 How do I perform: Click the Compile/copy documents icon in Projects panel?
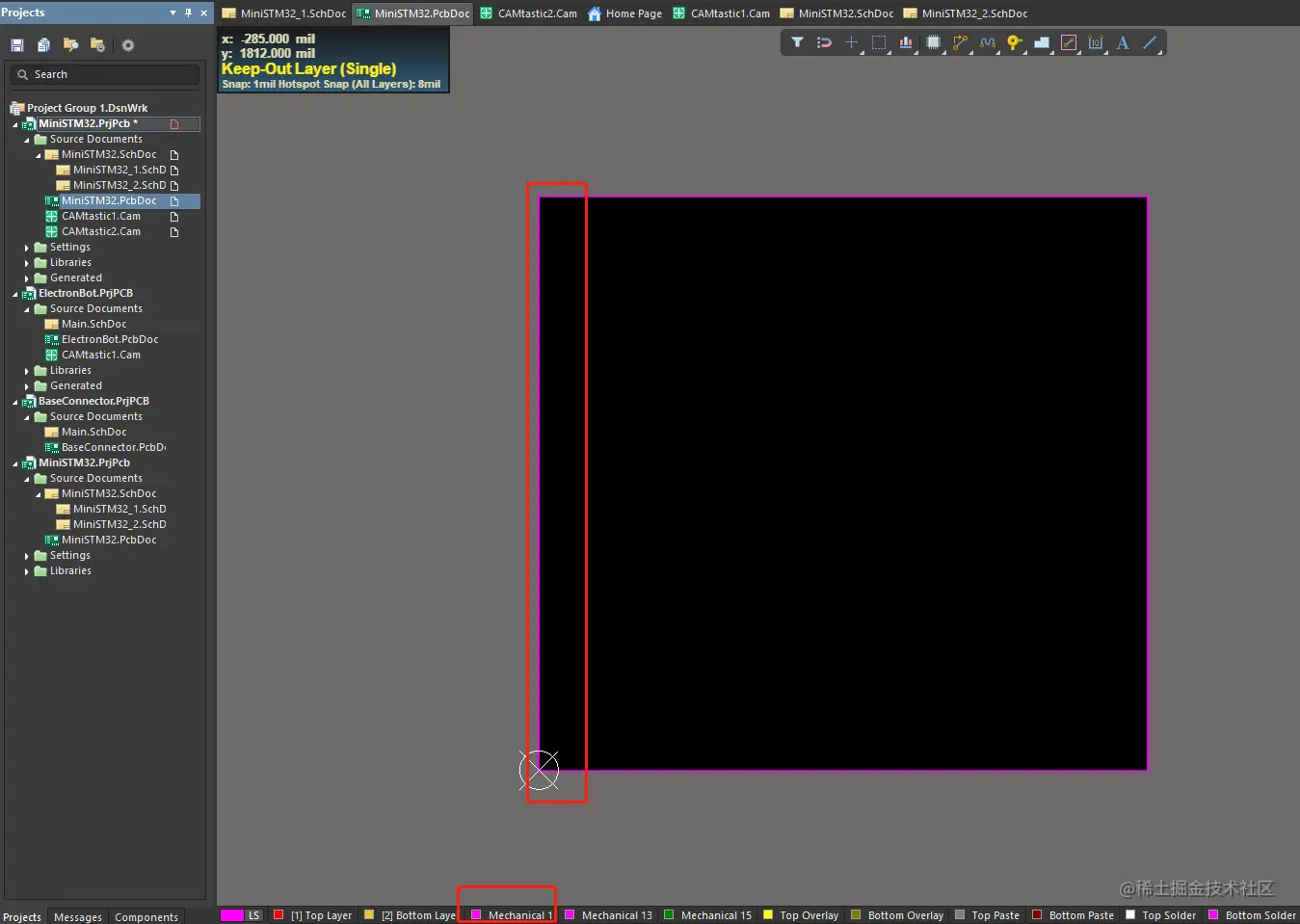tap(43, 45)
